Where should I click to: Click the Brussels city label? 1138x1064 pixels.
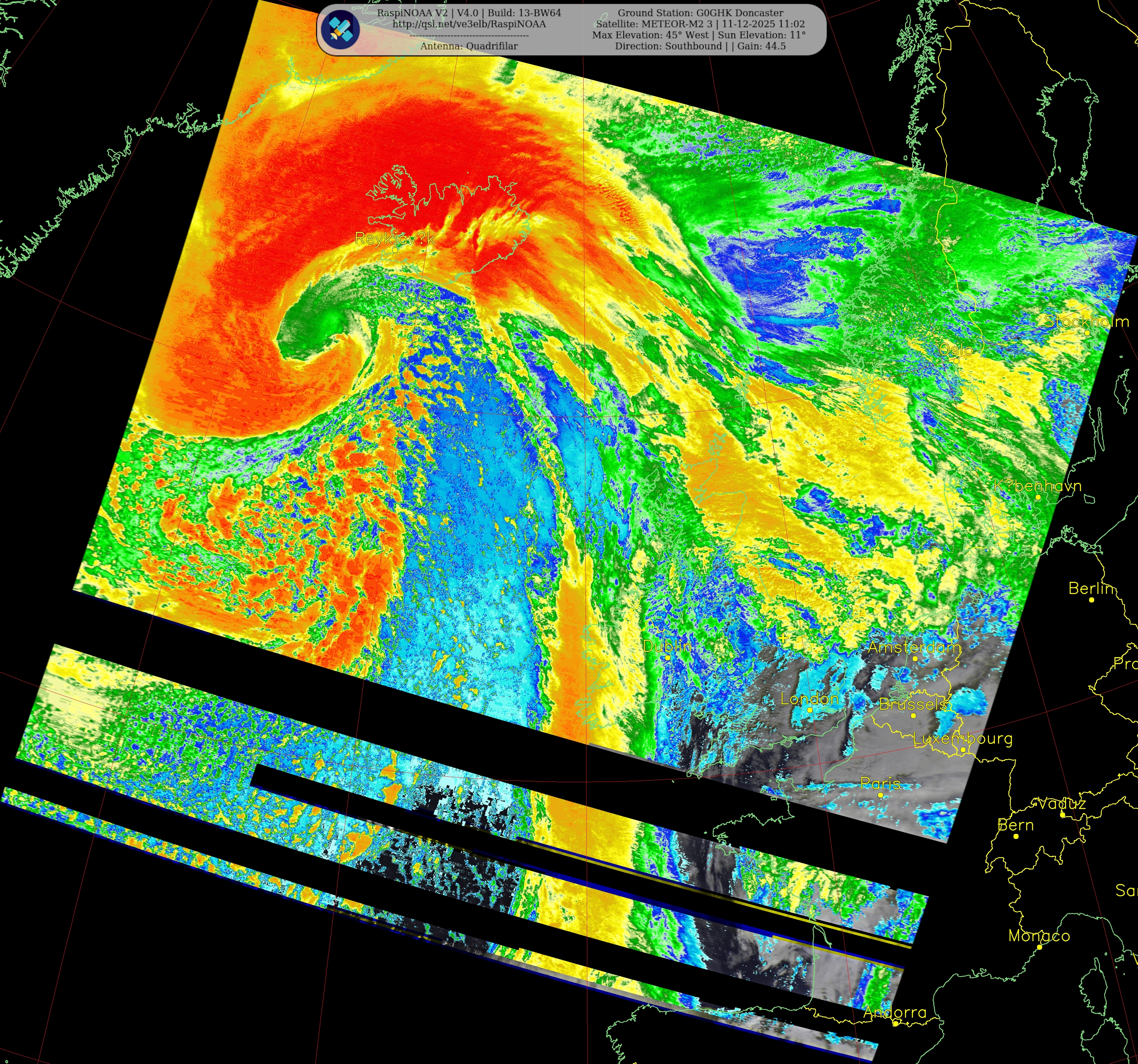pyautogui.click(x=913, y=704)
